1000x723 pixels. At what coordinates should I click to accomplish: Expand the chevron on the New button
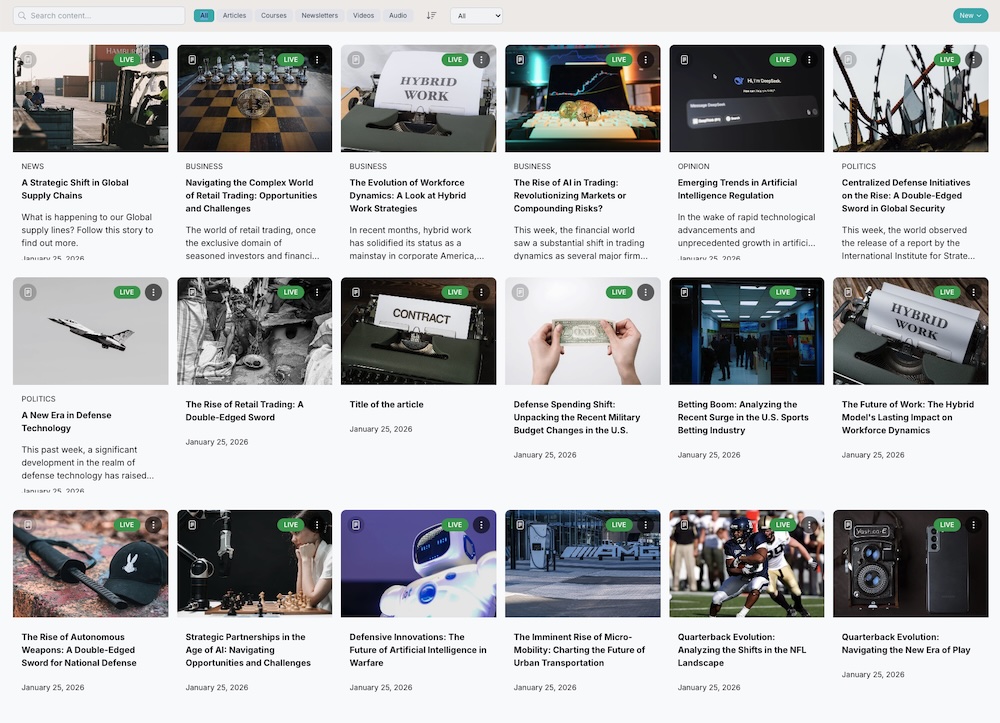click(980, 16)
